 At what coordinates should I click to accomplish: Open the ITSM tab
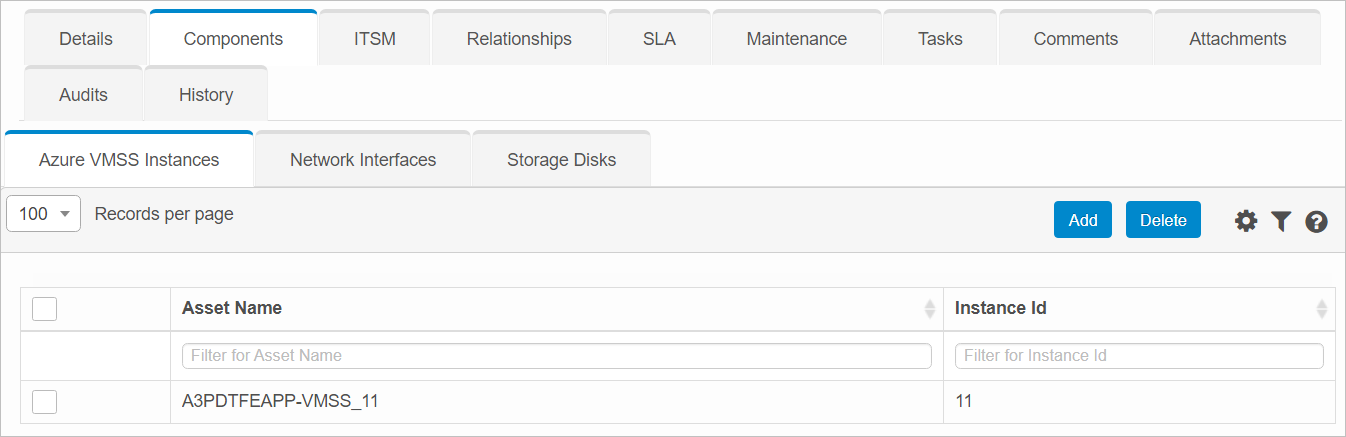[x=374, y=39]
